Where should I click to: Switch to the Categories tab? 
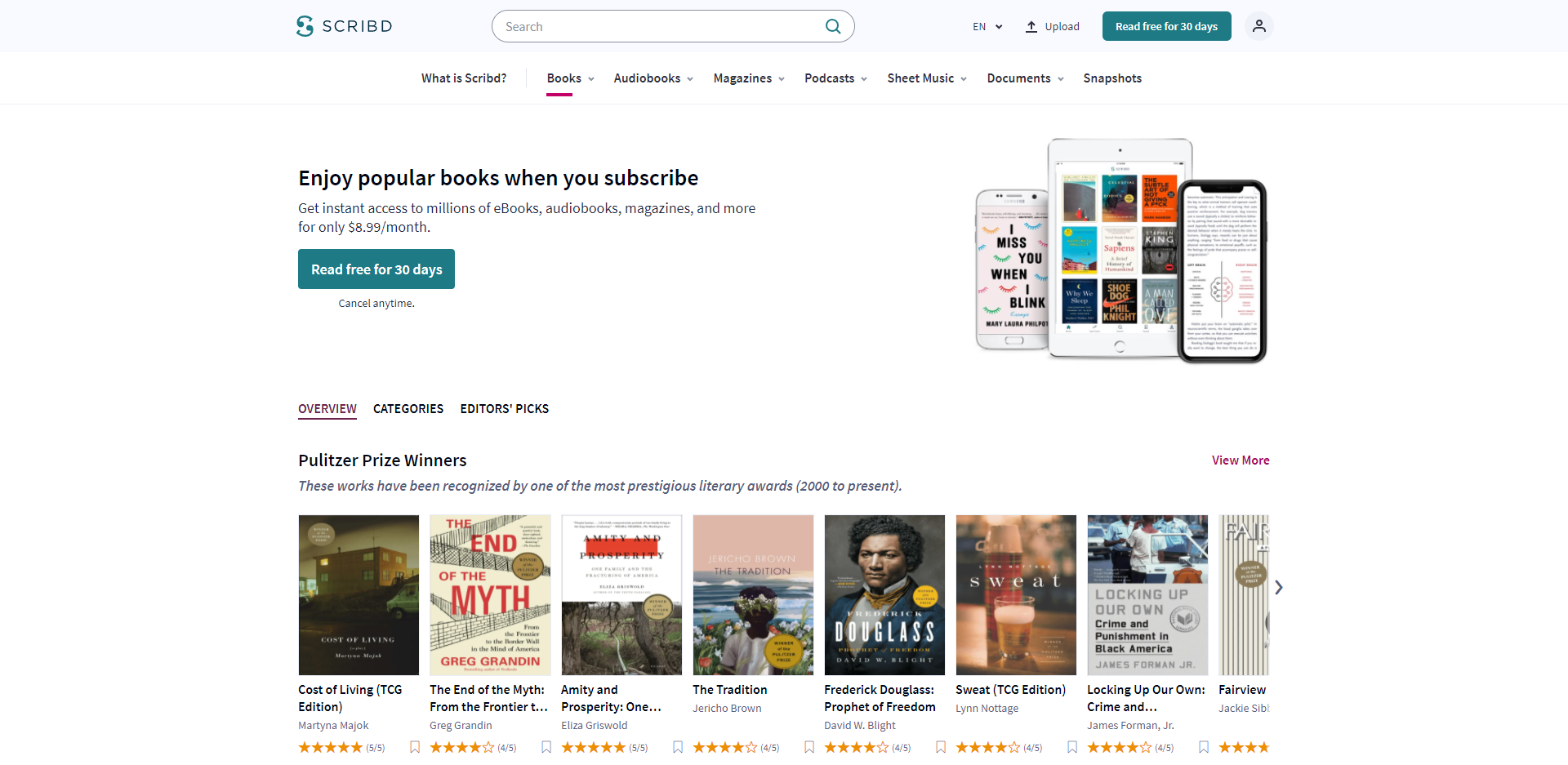pos(408,409)
